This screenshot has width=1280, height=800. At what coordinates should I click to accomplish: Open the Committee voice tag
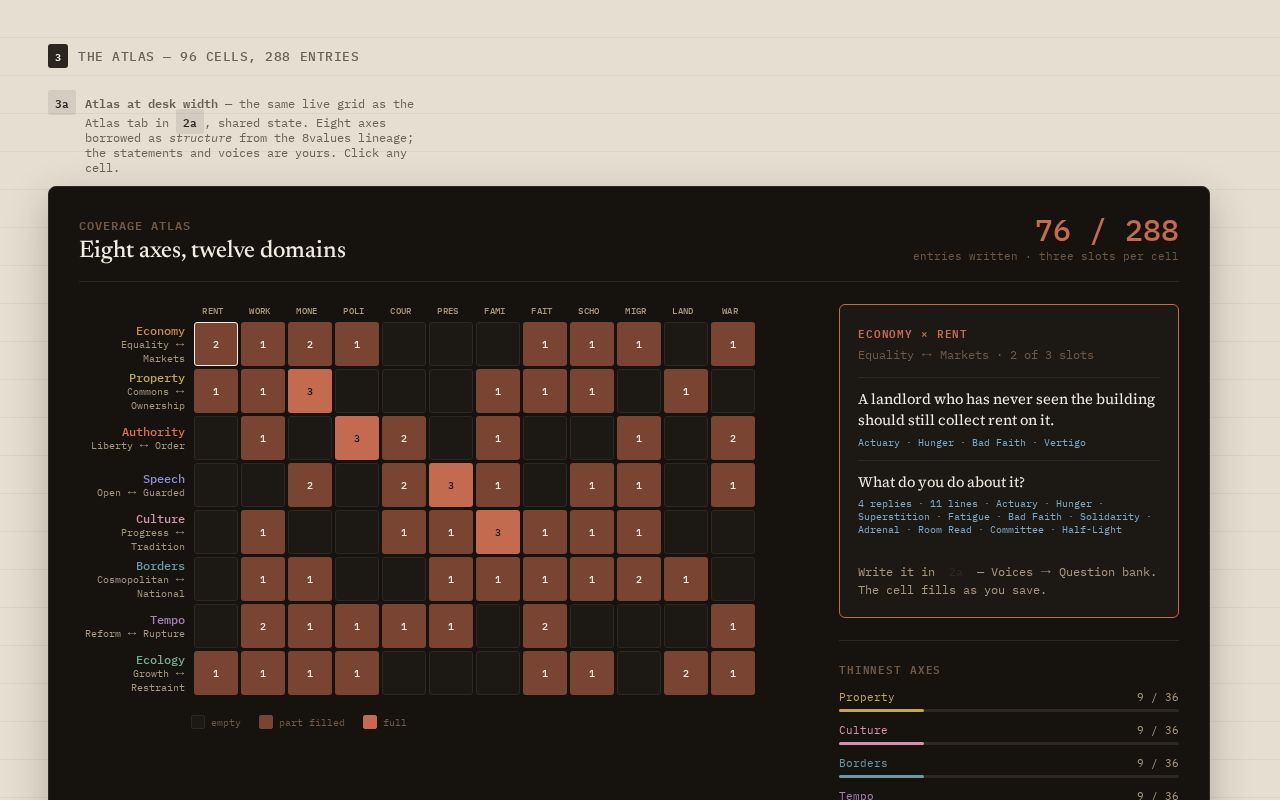1017,530
